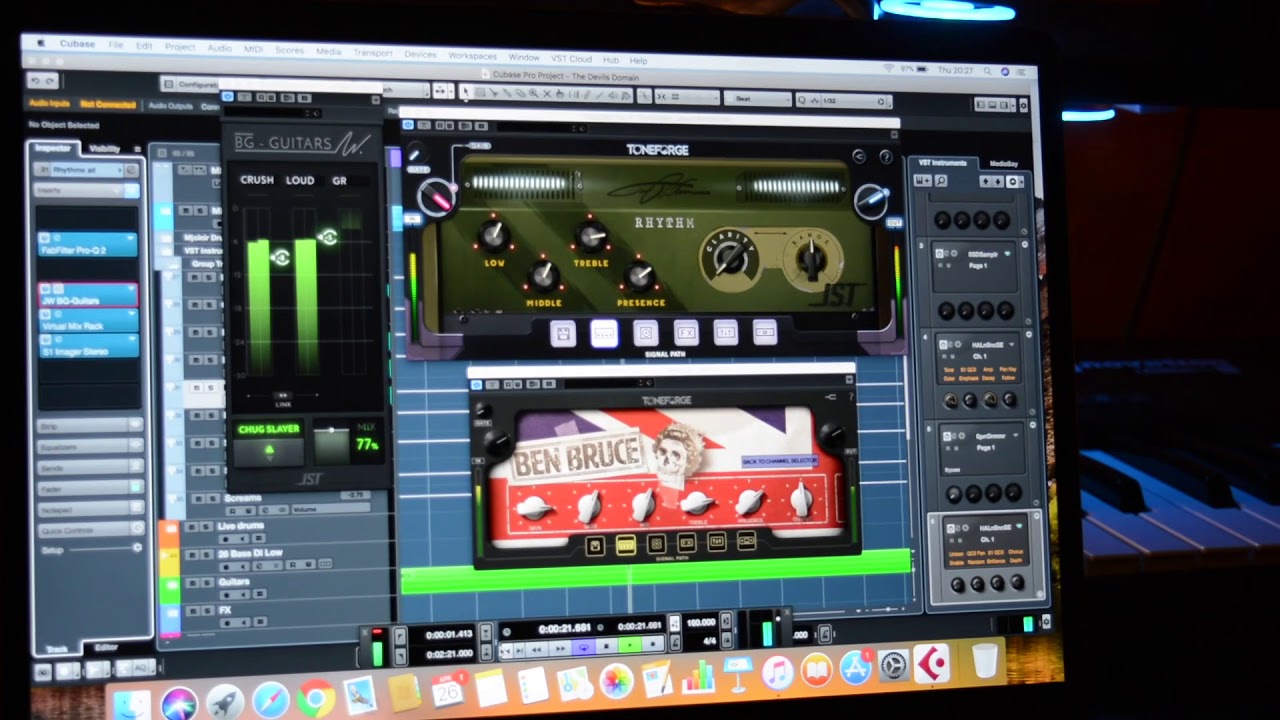The height and width of the screenshot is (720, 1280).
Task: Select the mute X tool in Cubase toolbar
Action: click(x=546, y=94)
